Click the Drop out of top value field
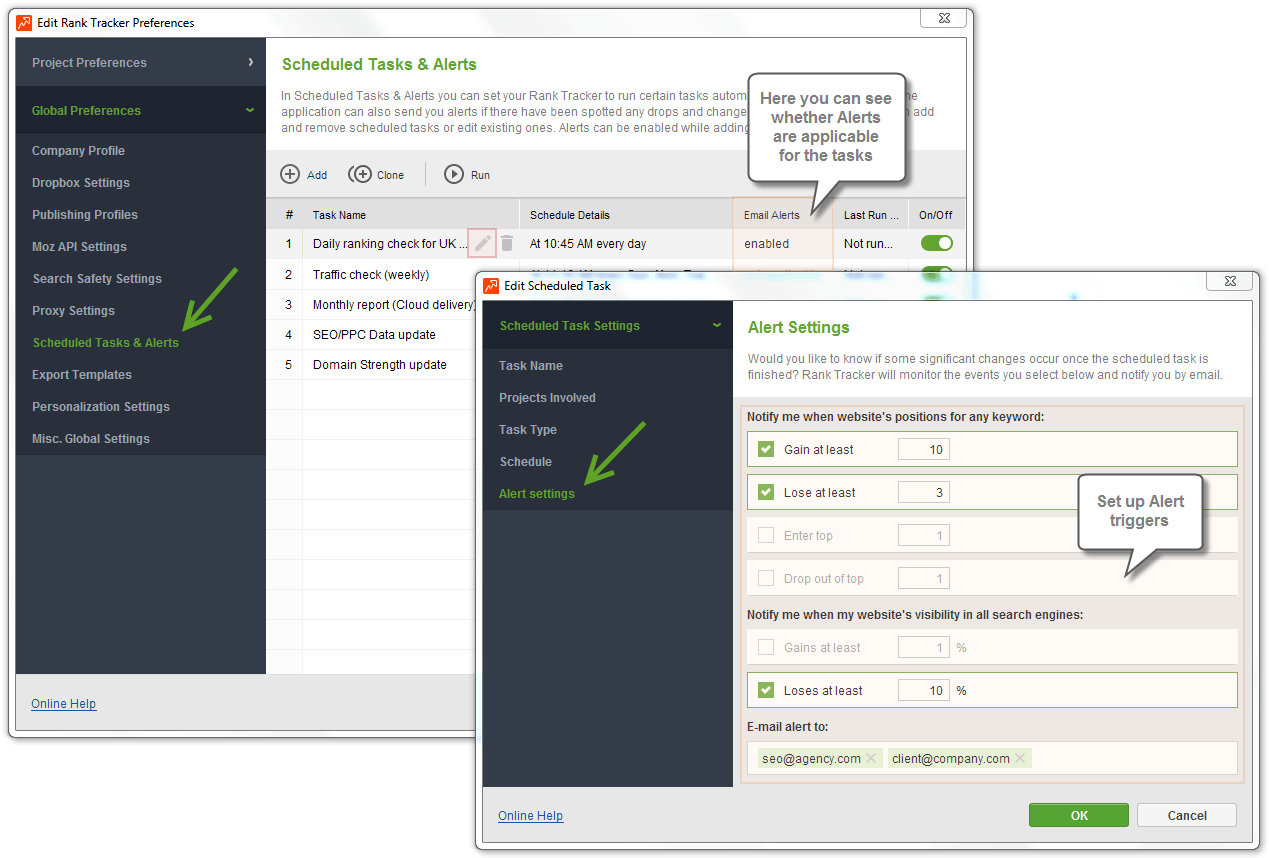The height and width of the screenshot is (858, 1269). tap(923, 578)
